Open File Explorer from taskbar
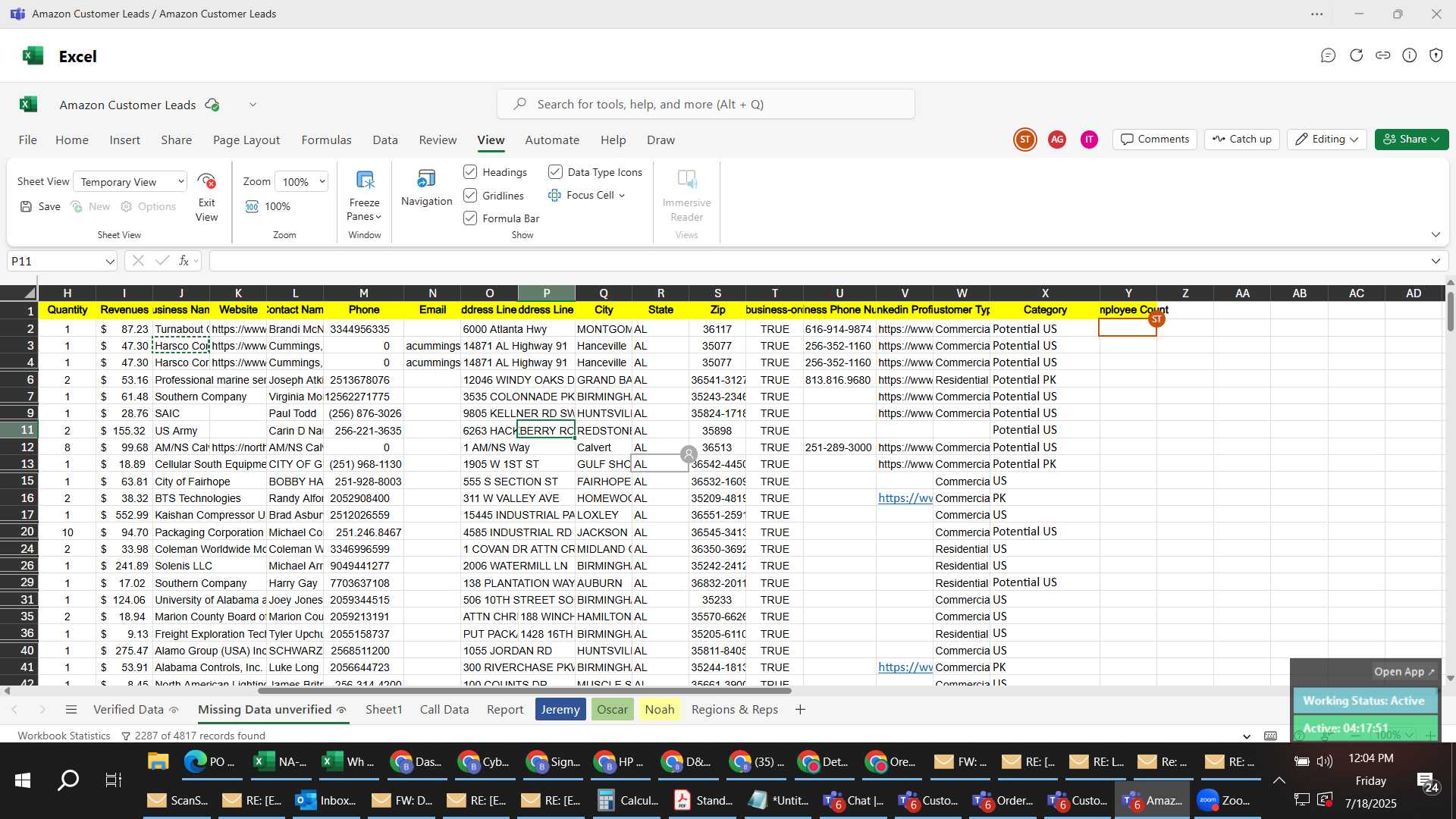This screenshot has width=1456, height=819. coord(158,761)
